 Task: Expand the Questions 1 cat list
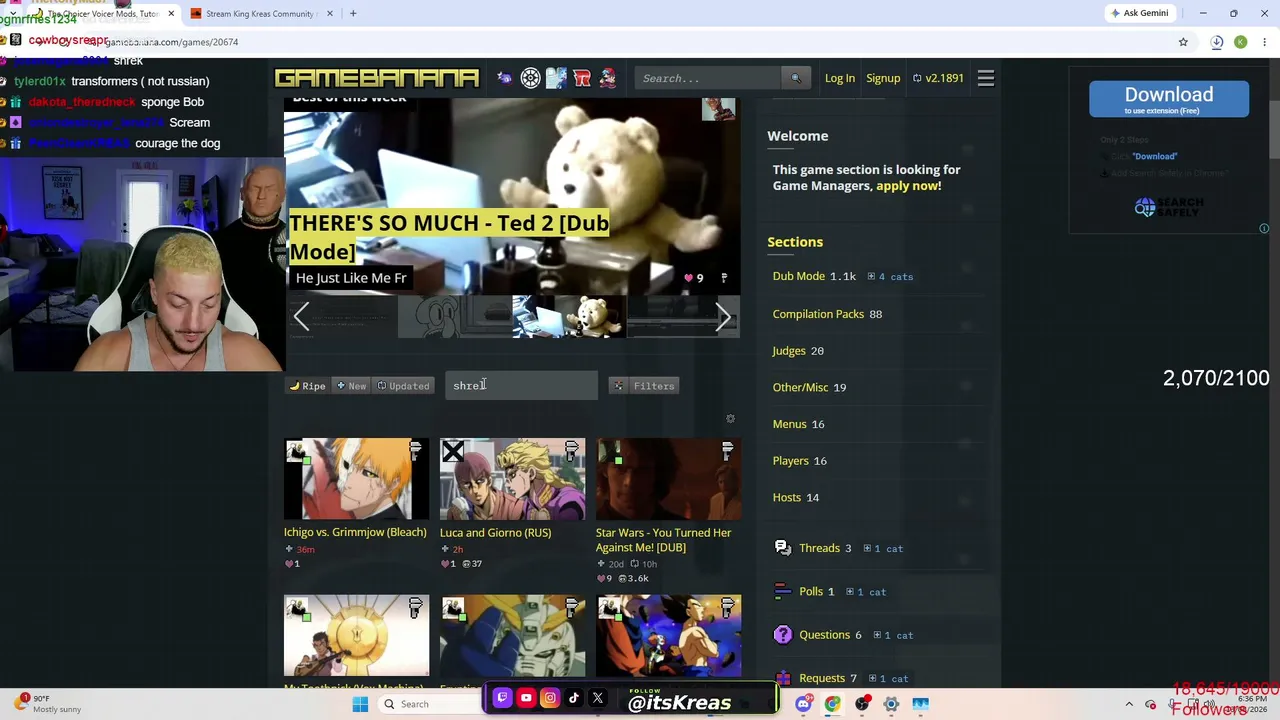[893, 635]
